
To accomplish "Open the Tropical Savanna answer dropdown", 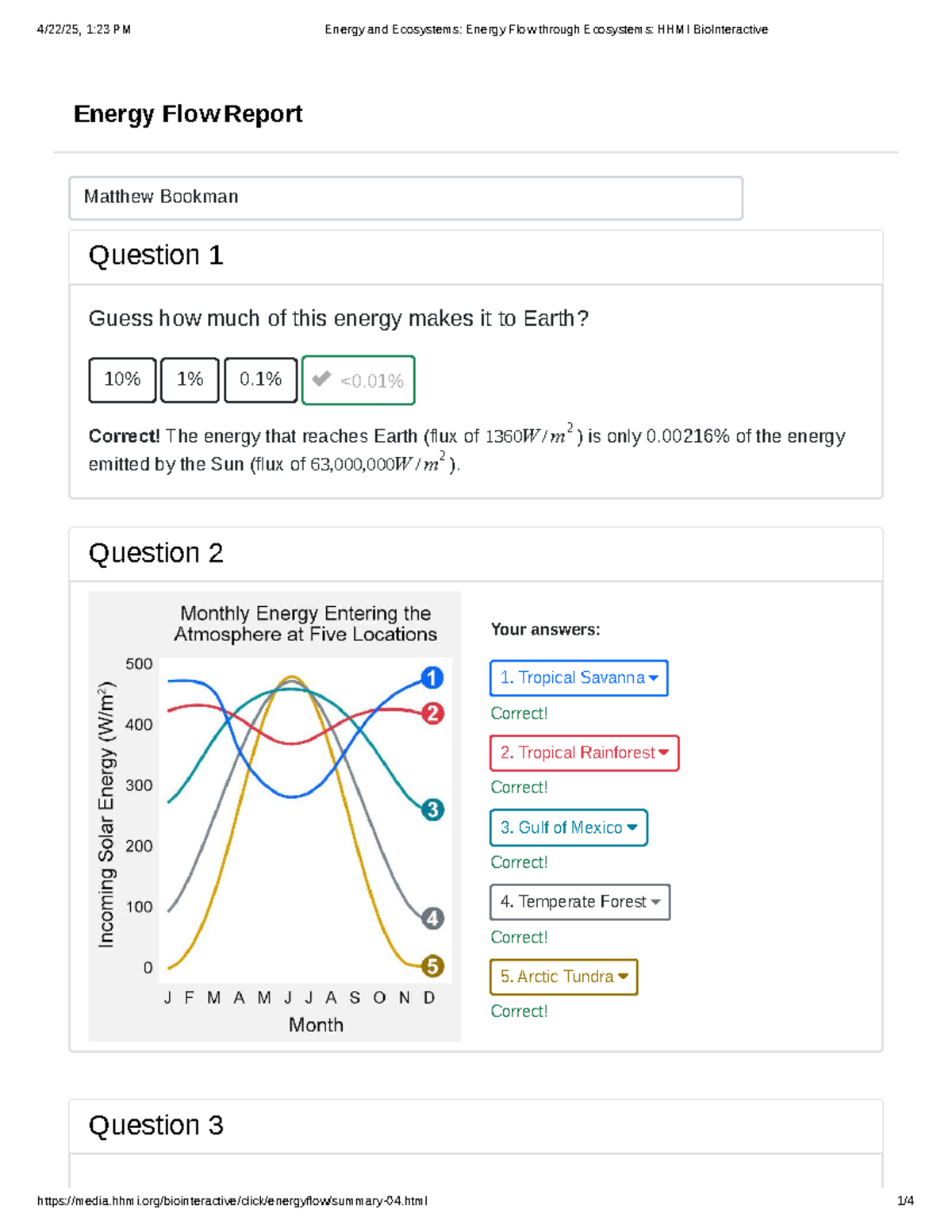I will click(x=578, y=677).
